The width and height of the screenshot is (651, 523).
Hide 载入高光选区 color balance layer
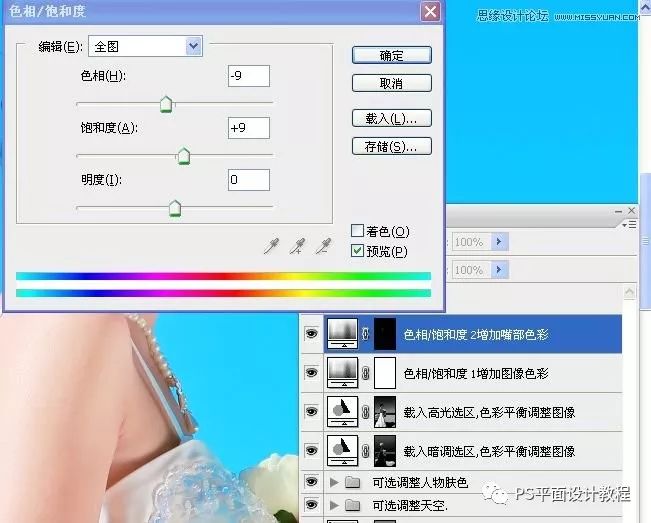(311, 411)
